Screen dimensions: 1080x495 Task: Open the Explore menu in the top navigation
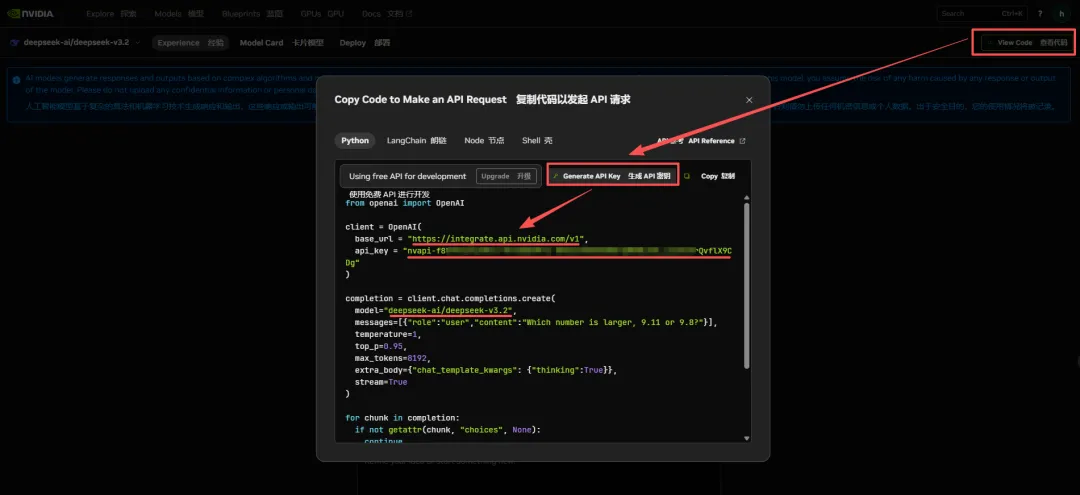pos(111,14)
